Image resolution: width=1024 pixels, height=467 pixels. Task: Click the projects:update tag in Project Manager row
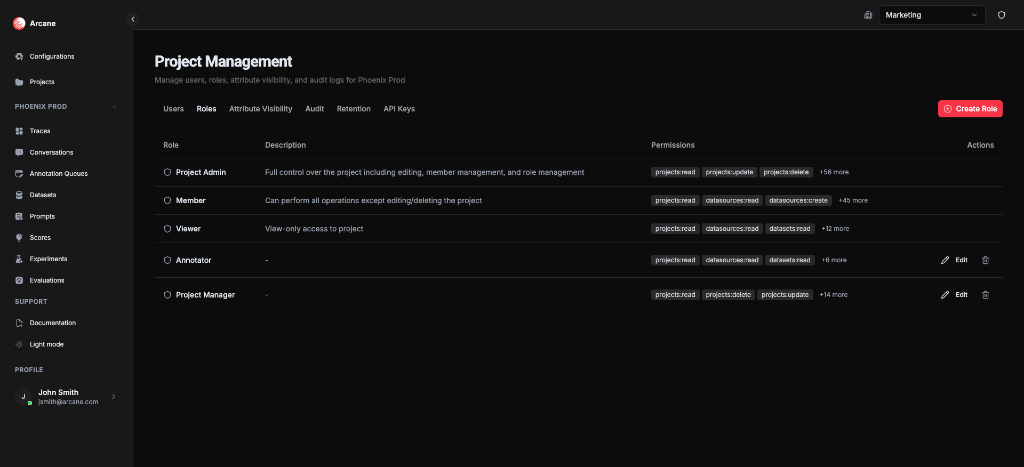tap(785, 295)
